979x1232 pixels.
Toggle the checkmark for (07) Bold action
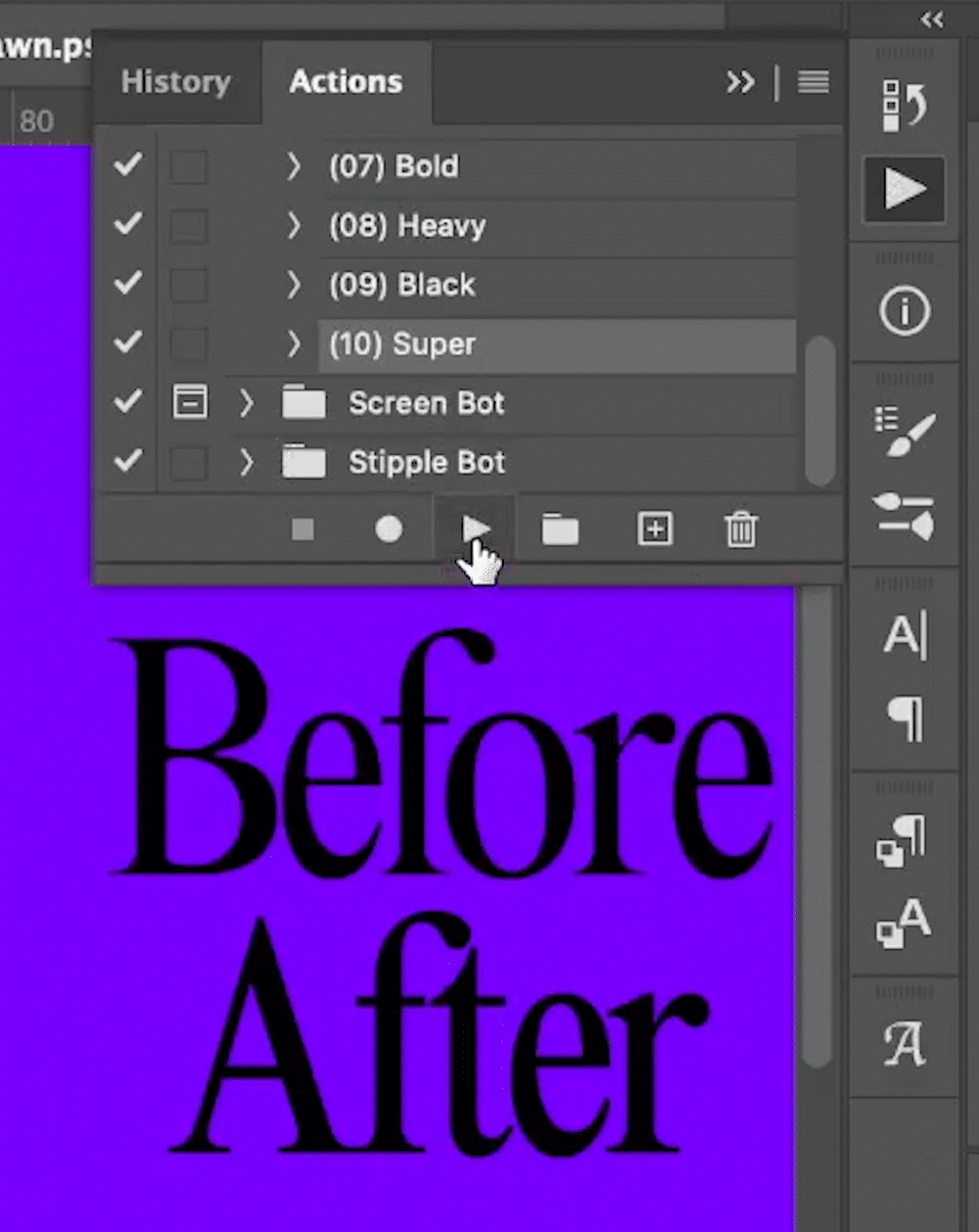[x=128, y=165]
